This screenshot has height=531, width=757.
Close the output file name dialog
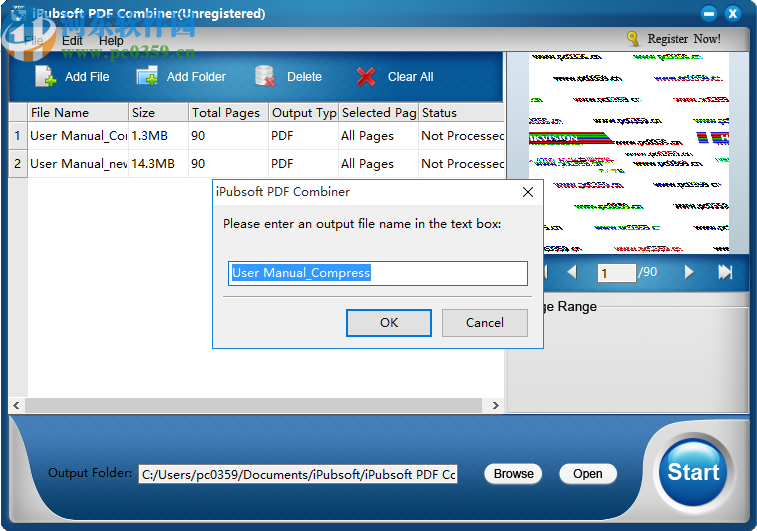pyautogui.click(x=528, y=192)
